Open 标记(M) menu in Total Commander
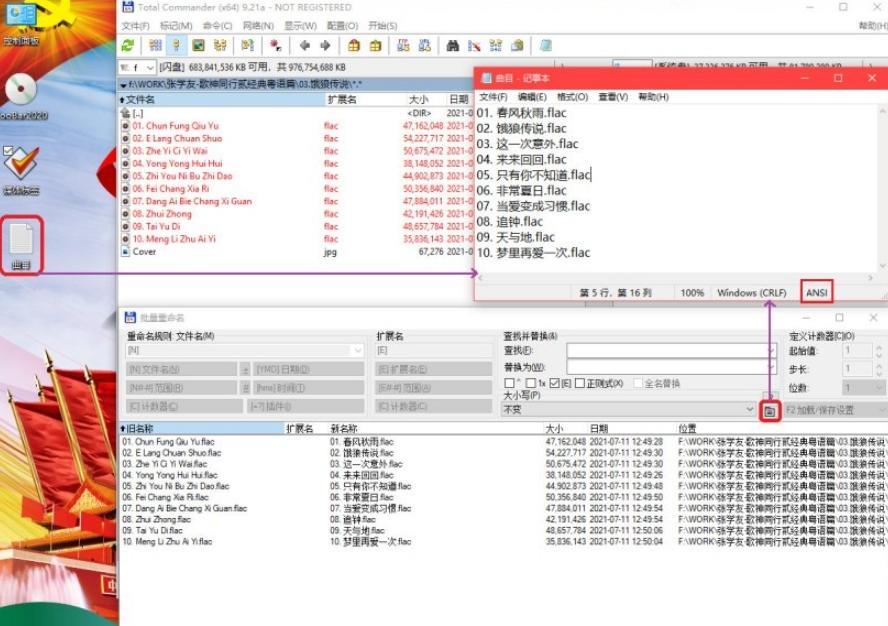 pos(176,26)
